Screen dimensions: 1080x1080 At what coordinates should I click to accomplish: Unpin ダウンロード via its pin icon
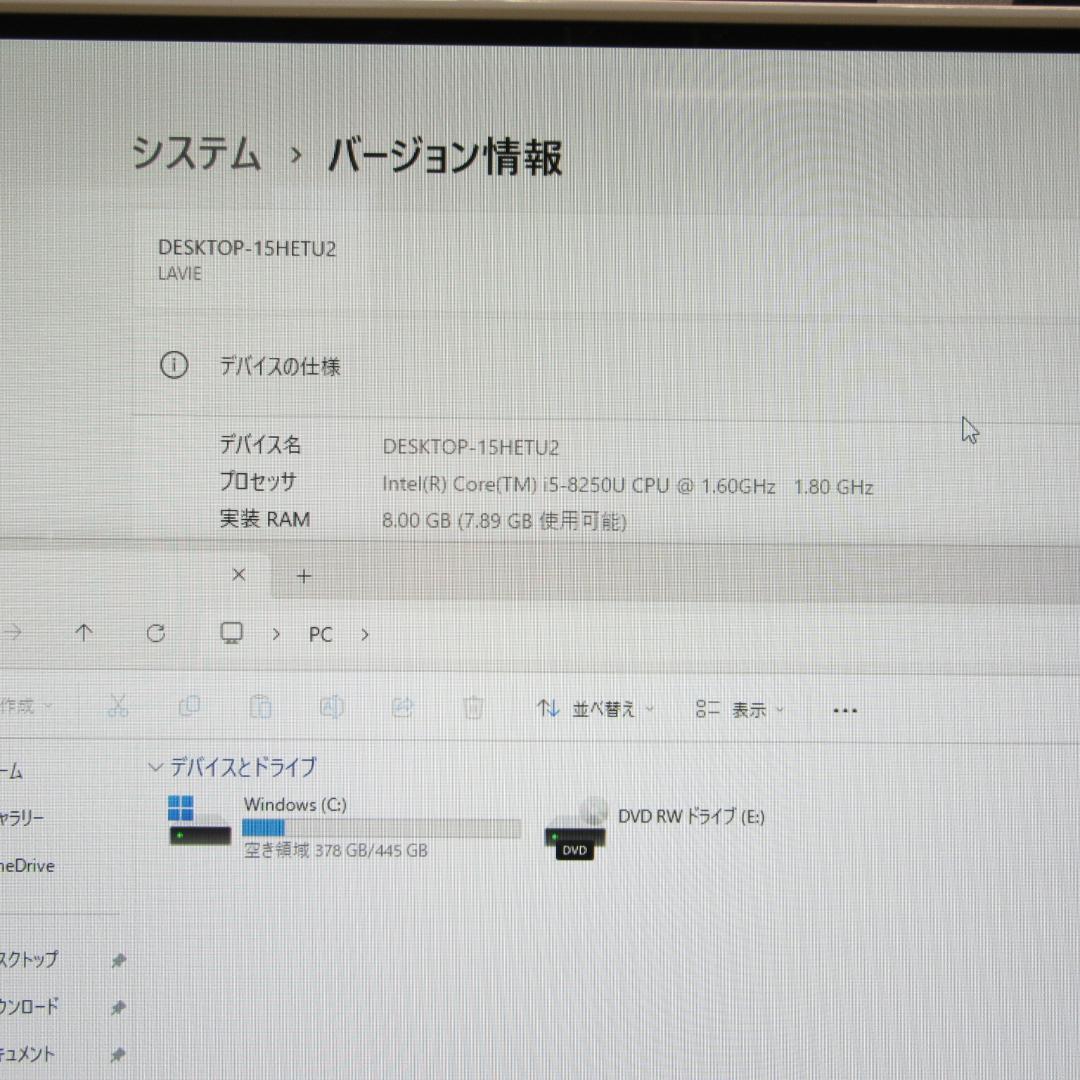(117, 1007)
